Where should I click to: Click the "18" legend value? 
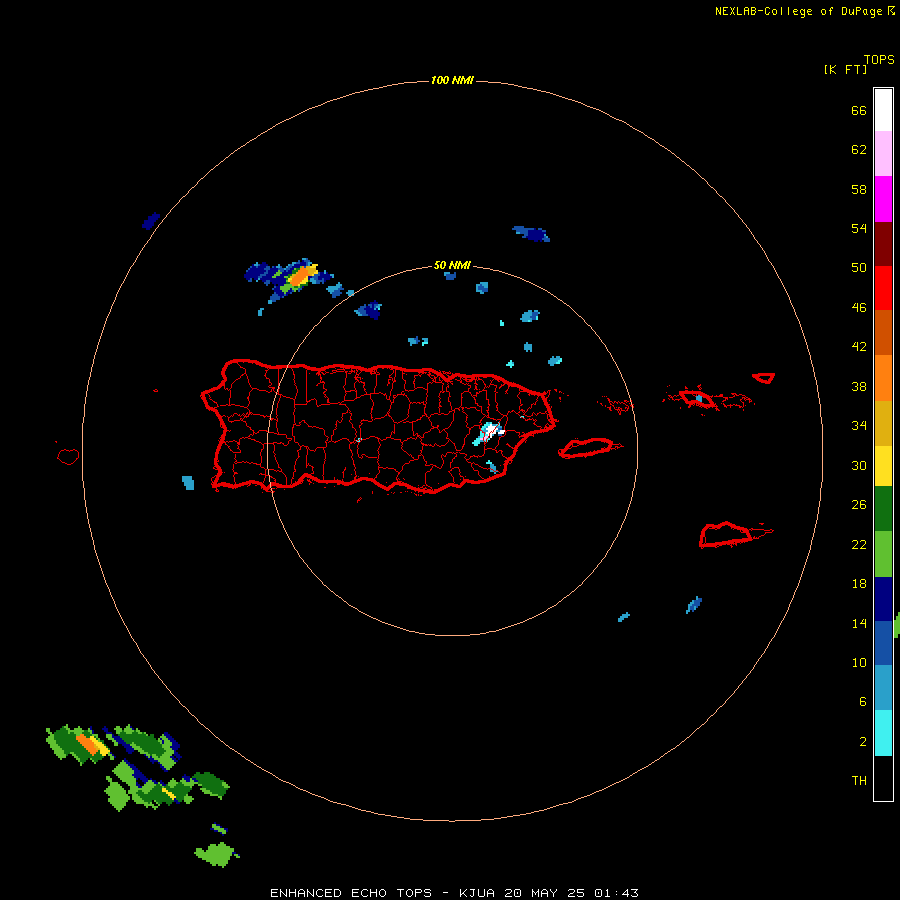(x=859, y=584)
